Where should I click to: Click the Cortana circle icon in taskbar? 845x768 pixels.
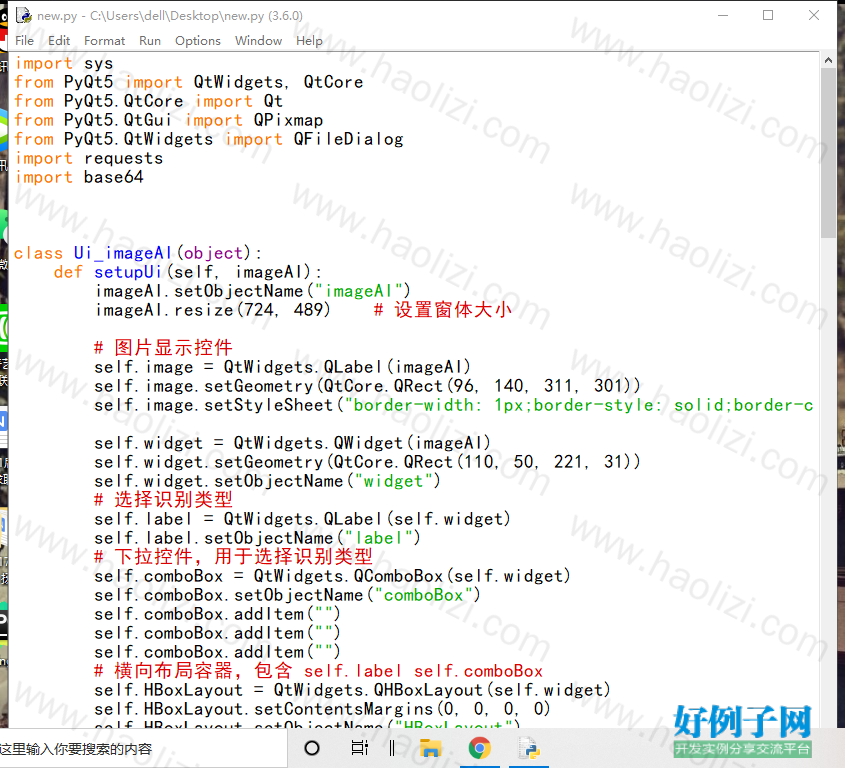pos(312,748)
